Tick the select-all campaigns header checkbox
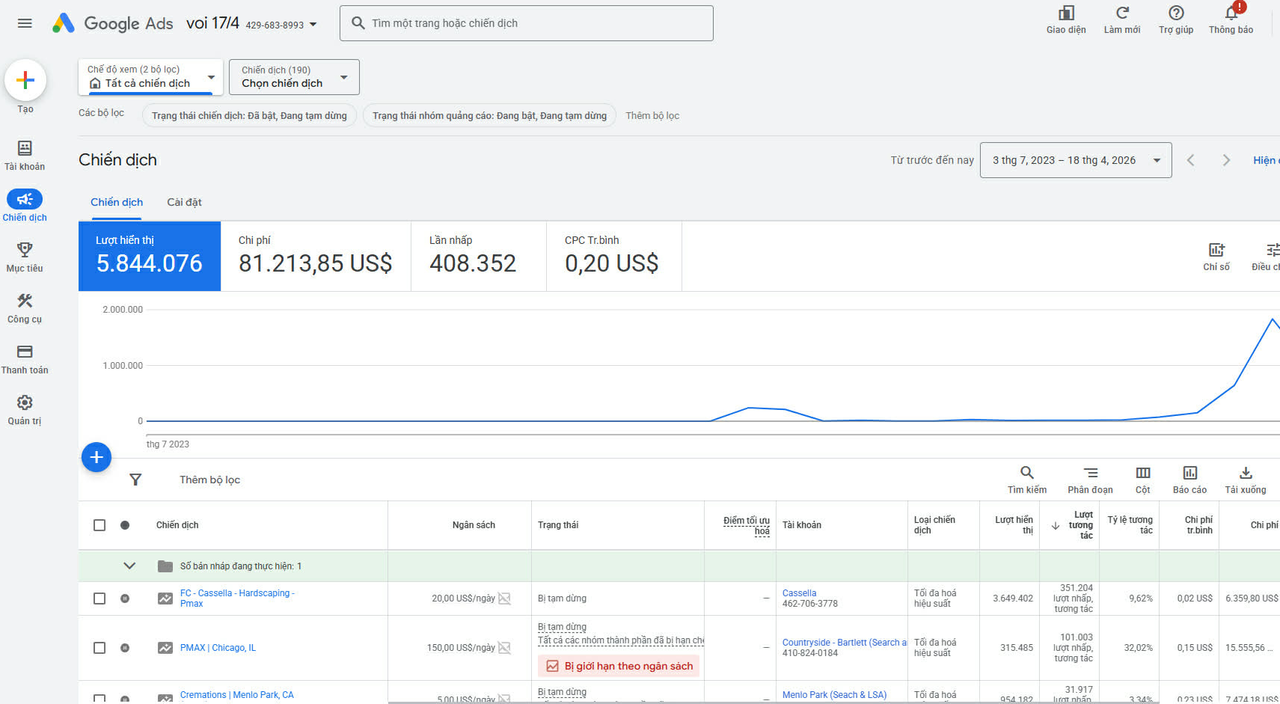 pos(99,525)
